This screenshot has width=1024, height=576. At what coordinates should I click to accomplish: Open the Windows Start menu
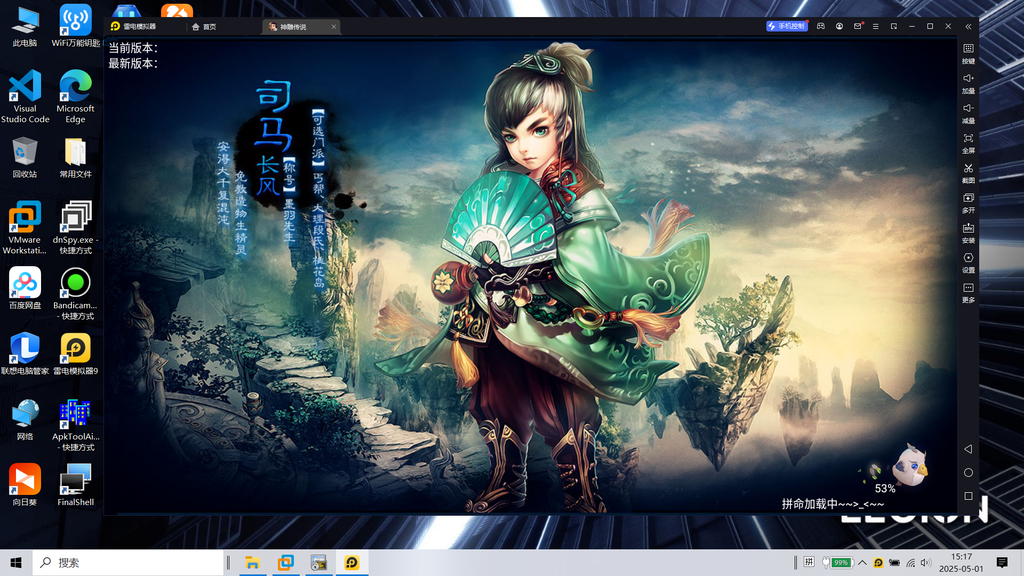click(x=16, y=562)
